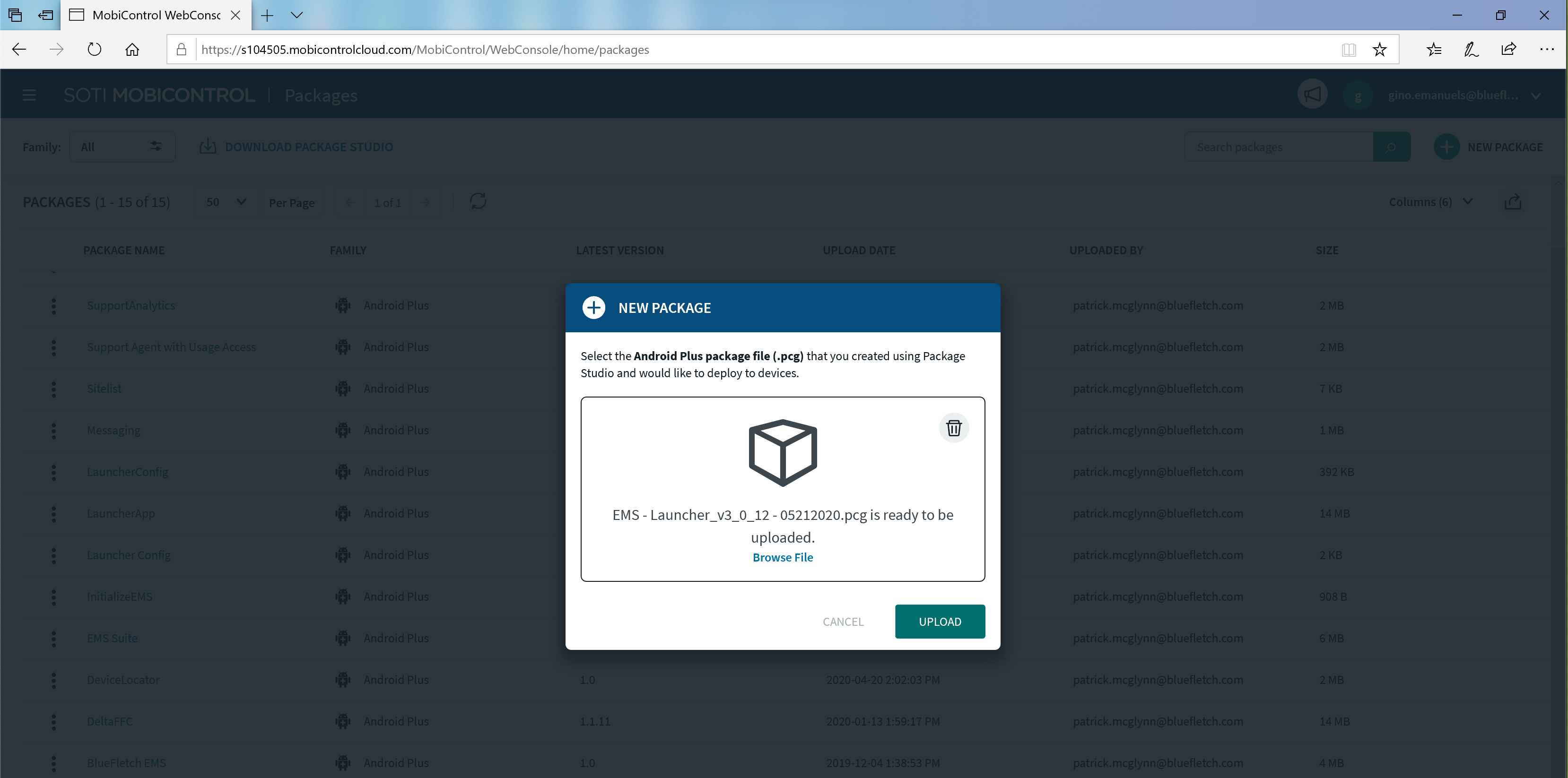This screenshot has height=778, width=1568.
Task: Open the row menu for SupportAnalytics
Action: (53, 306)
